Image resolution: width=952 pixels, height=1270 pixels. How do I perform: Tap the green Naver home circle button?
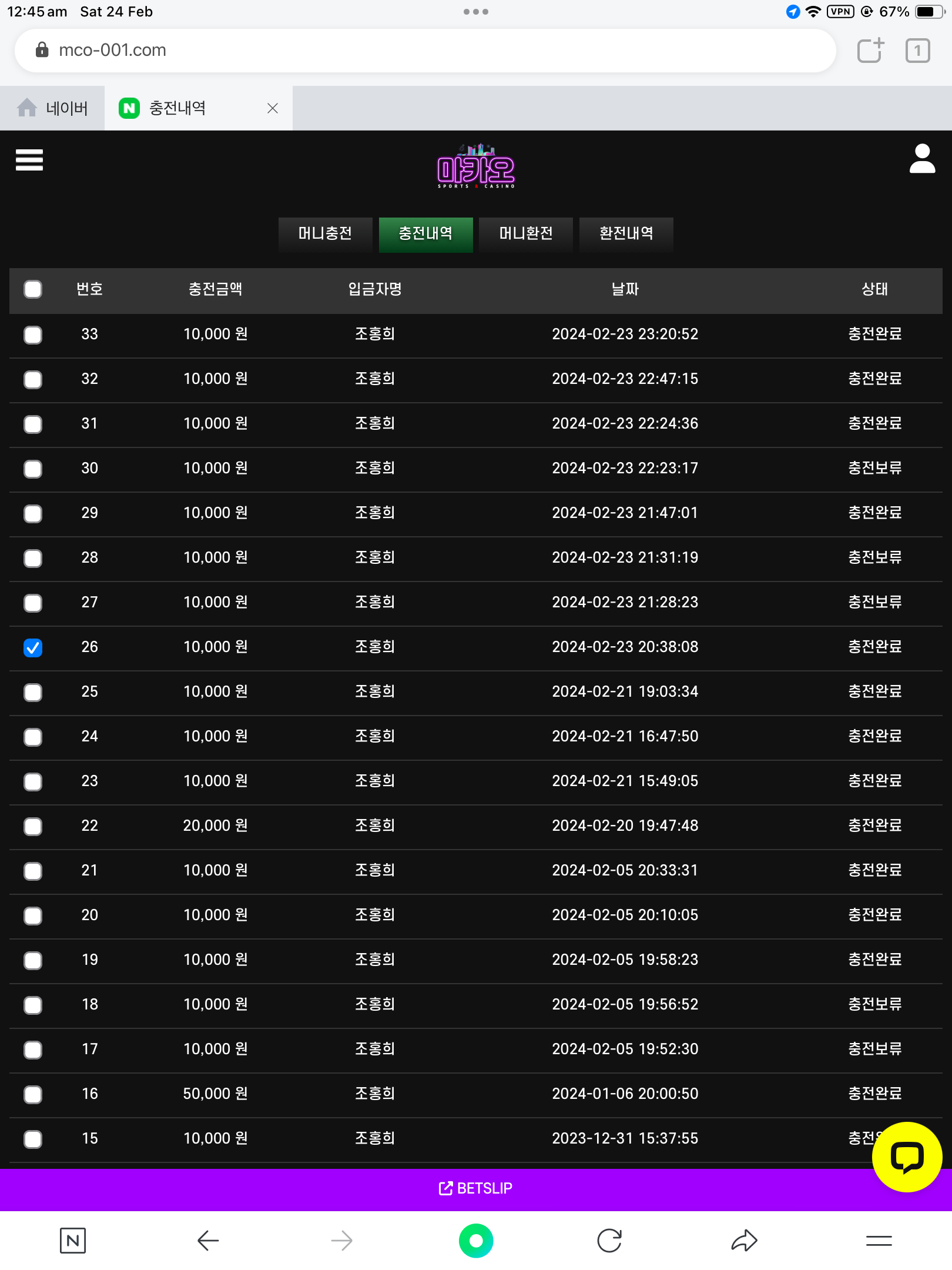(x=476, y=1241)
